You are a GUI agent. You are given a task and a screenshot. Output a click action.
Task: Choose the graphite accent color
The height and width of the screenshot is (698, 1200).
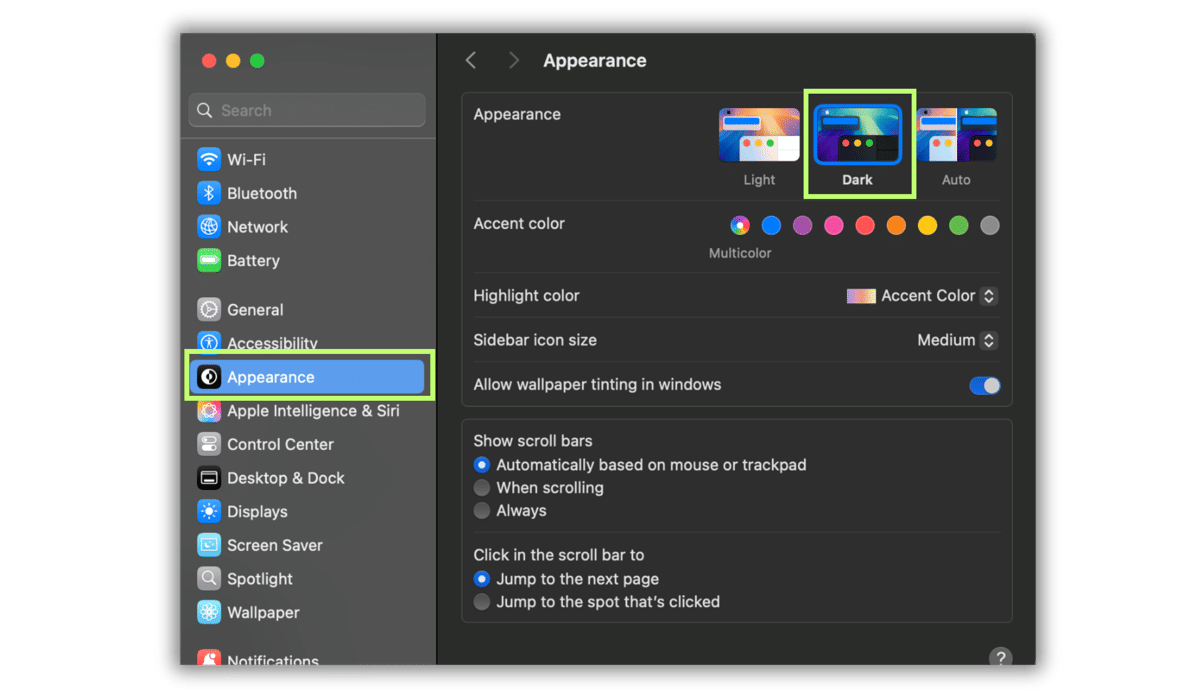[x=990, y=225]
